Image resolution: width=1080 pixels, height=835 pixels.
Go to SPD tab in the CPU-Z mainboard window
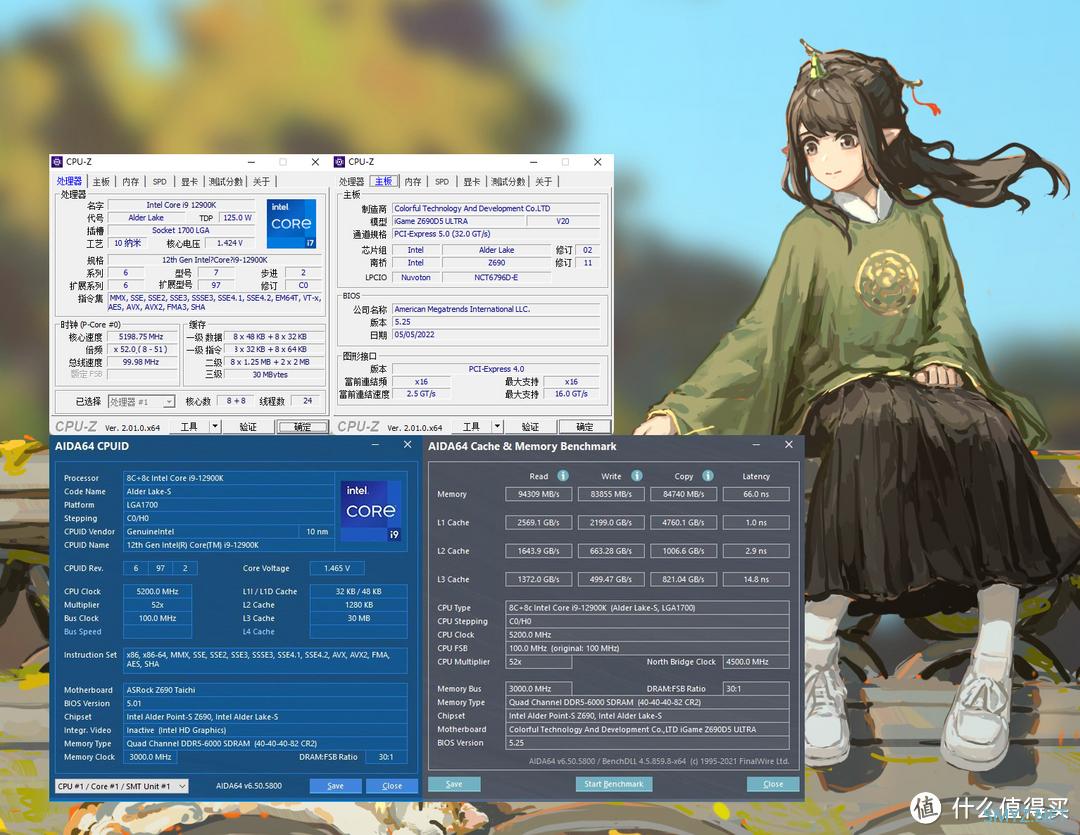click(442, 181)
